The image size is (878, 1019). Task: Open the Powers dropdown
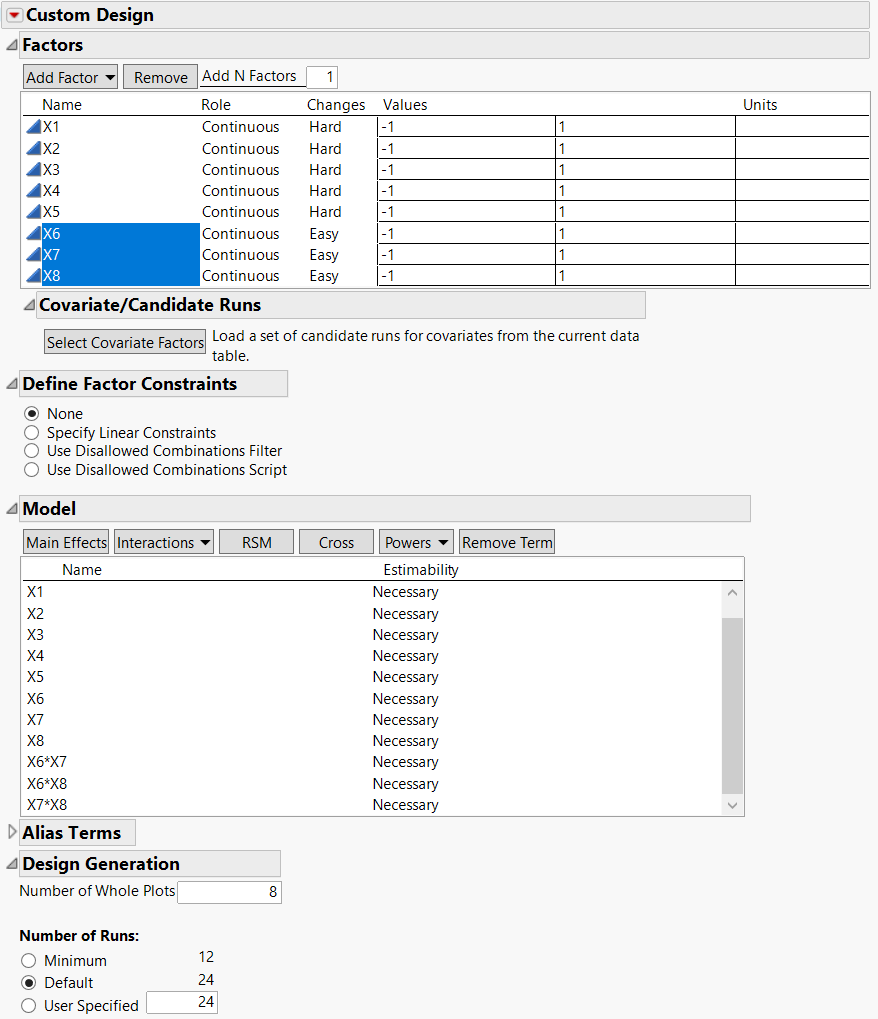(x=416, y=541)
